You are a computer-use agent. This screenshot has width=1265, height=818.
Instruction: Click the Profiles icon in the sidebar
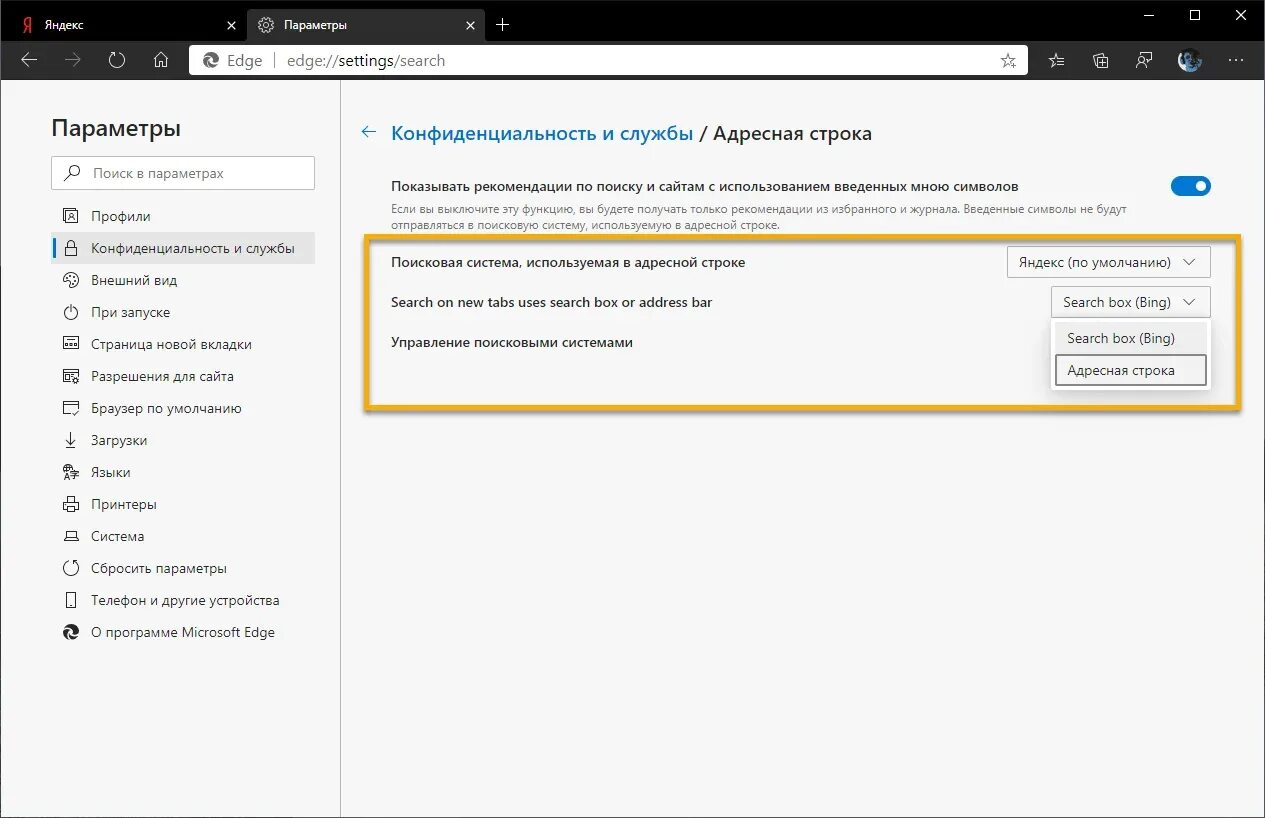(x=71, y=216)
